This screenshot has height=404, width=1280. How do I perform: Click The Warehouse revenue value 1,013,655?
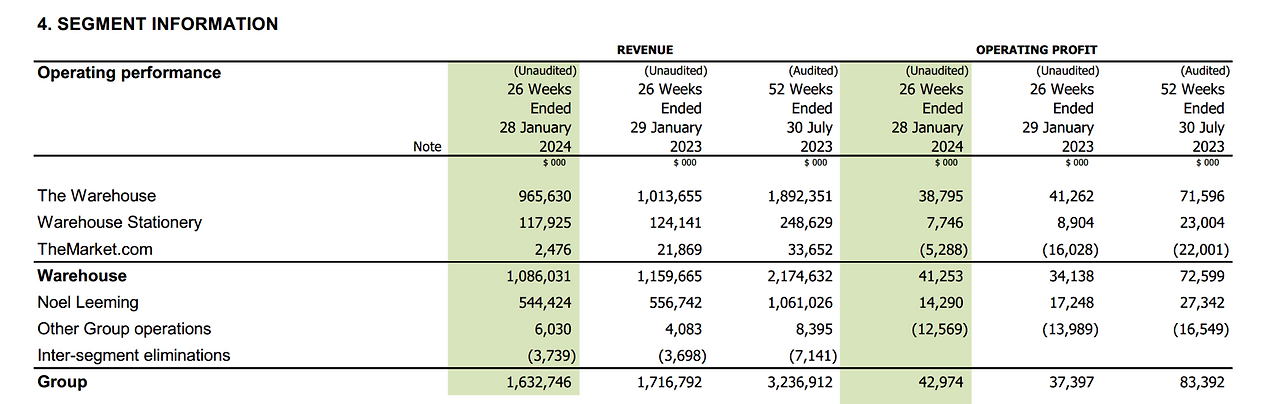click(669, 197)
